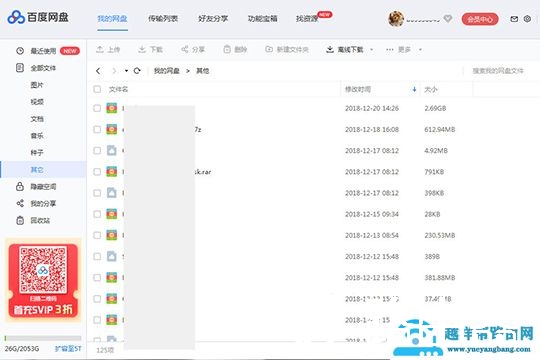Focus the 搜索我的网盘文件 search field

coord(498,71)
